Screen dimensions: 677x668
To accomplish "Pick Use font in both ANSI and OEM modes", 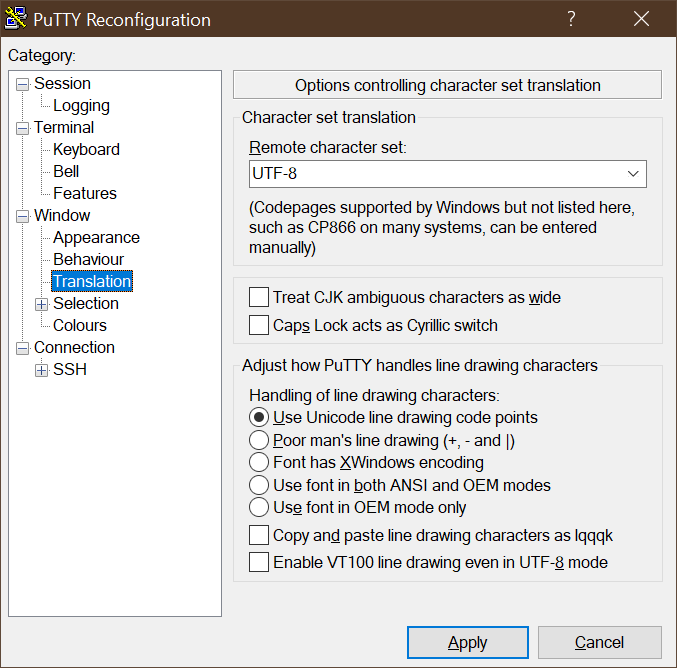I will 259,485.
